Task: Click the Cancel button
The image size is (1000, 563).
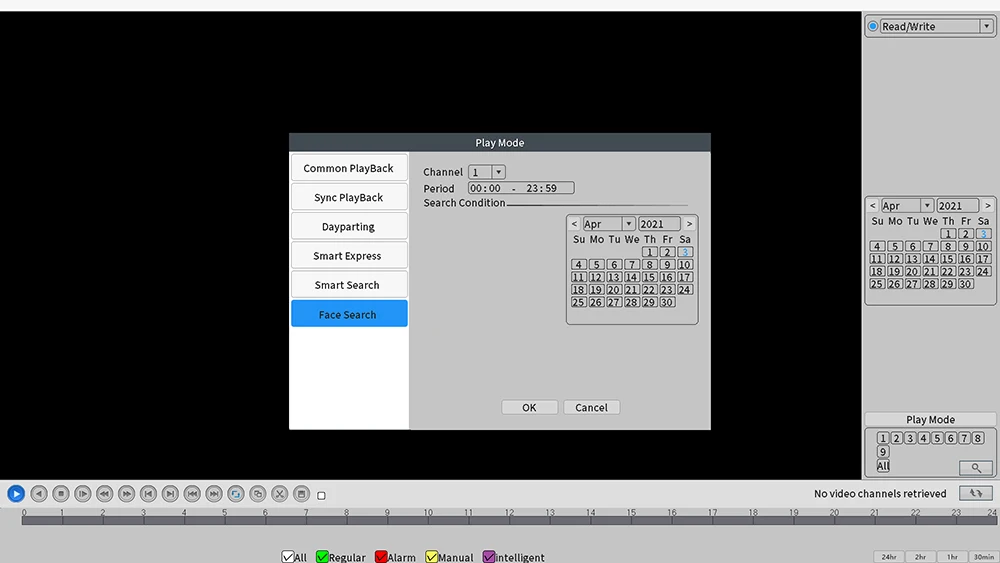Action: [591, 407]
